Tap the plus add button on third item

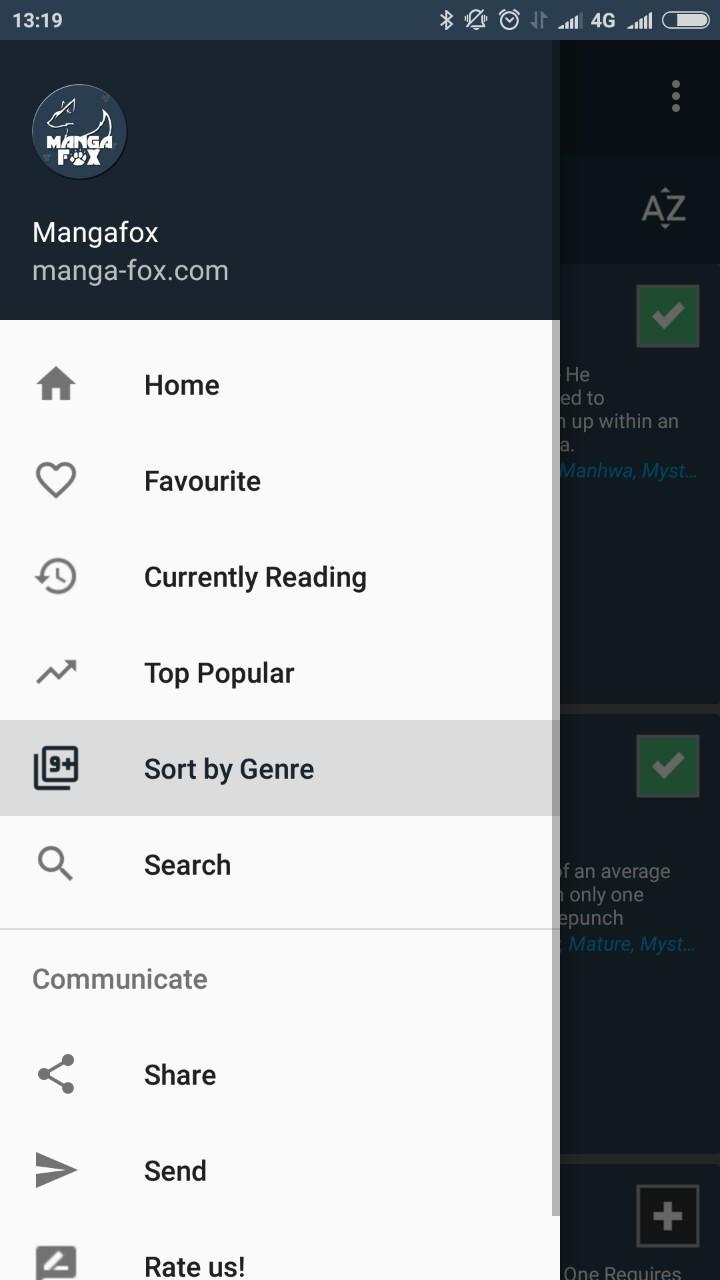point(667,1216)
